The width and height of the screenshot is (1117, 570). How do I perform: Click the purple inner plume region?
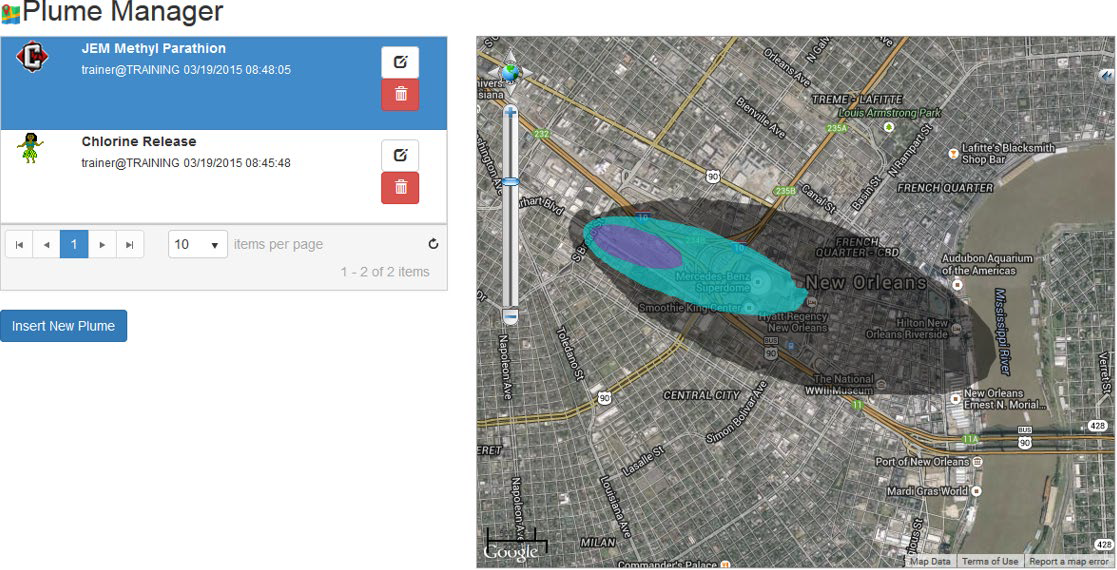pos(636,247)
